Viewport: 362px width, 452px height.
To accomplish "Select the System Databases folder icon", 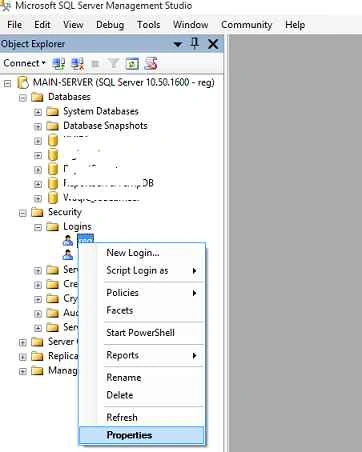I will 52,112.
